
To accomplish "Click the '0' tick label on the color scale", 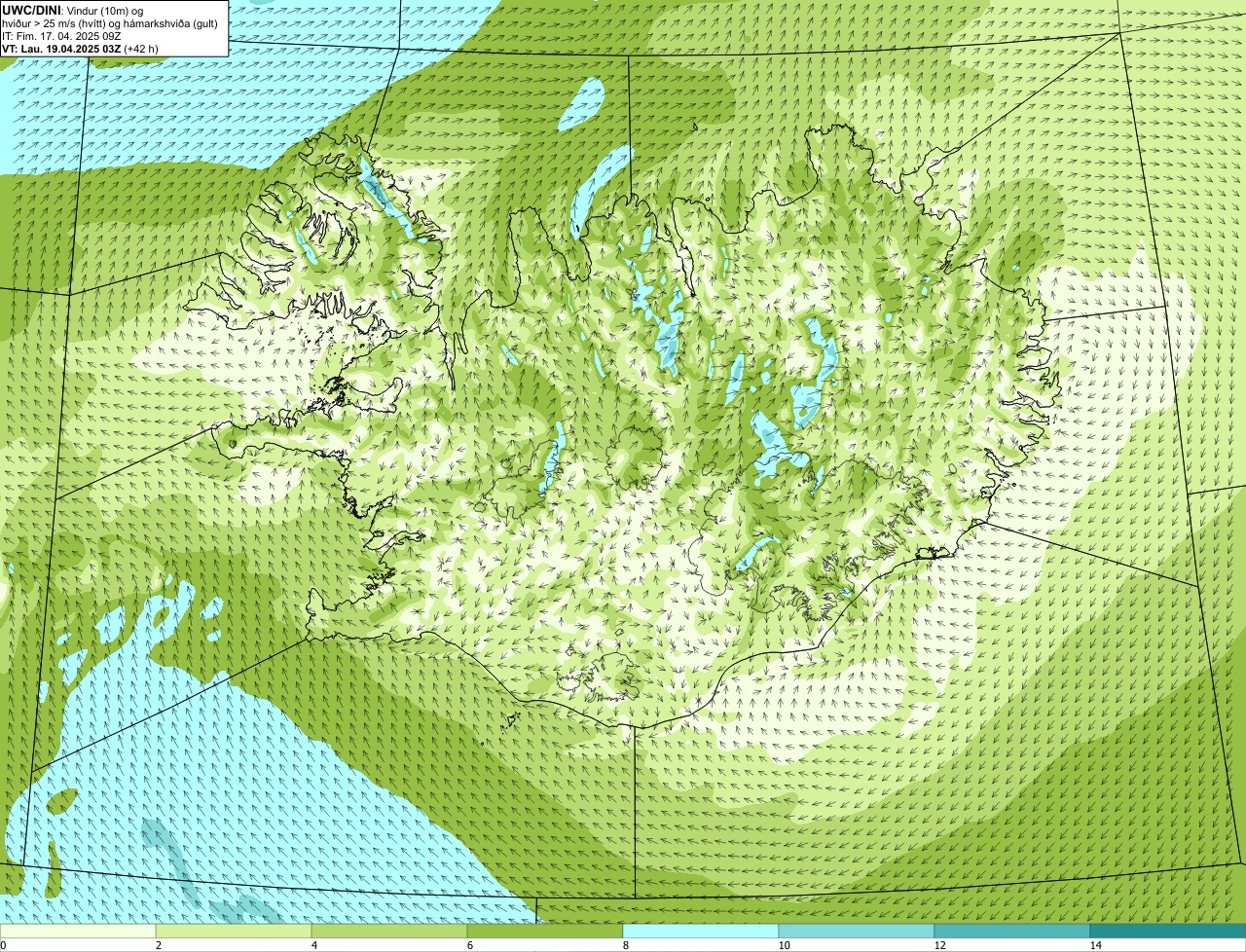I will click(x=3, y=945).
